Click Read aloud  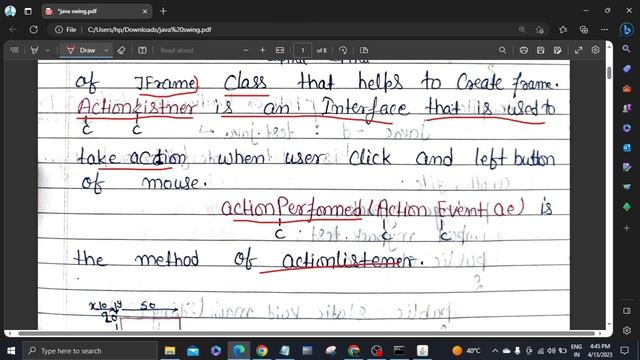pos(176,50)
